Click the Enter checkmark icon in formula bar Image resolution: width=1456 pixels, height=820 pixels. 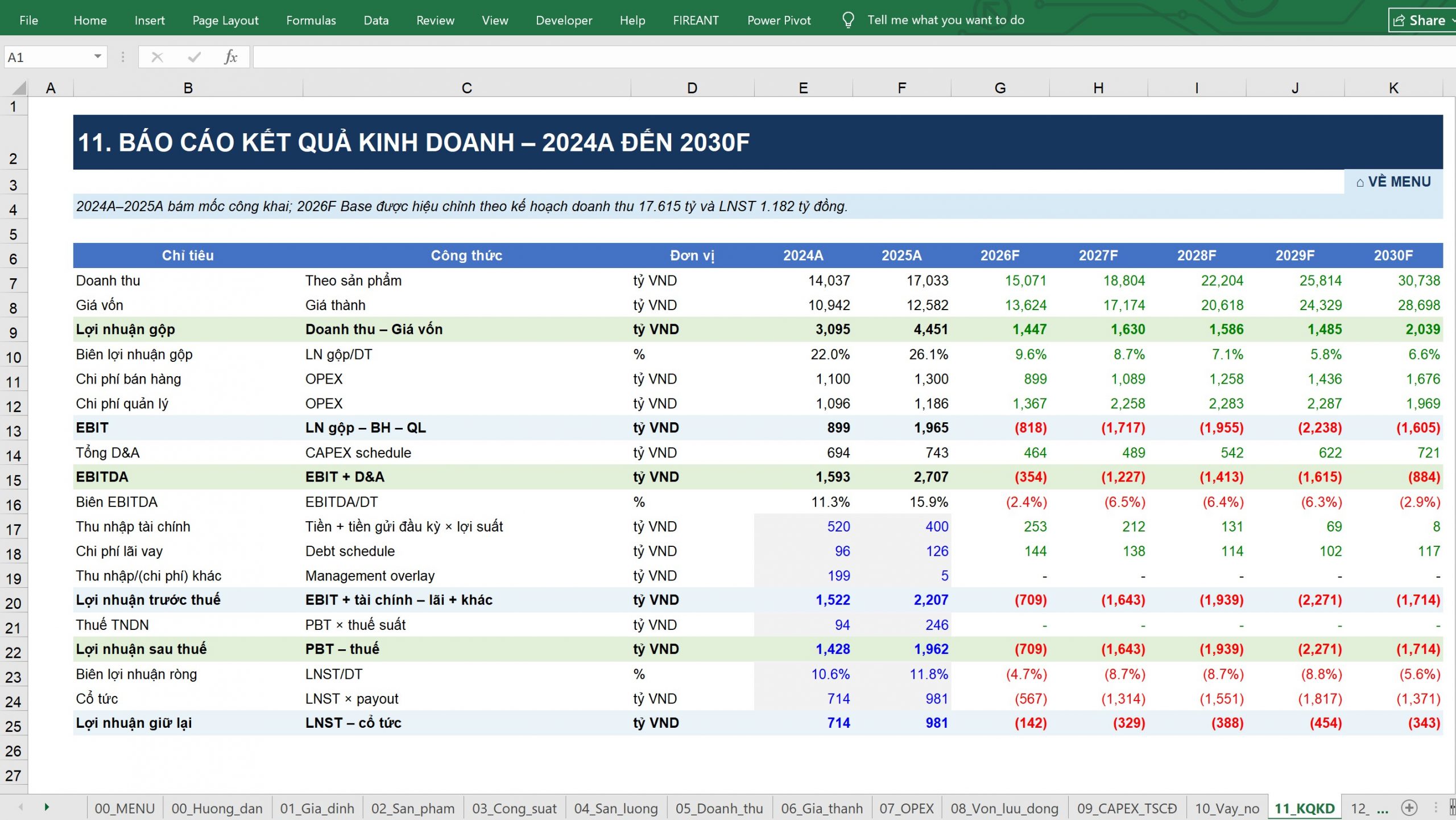coord(195,57)
